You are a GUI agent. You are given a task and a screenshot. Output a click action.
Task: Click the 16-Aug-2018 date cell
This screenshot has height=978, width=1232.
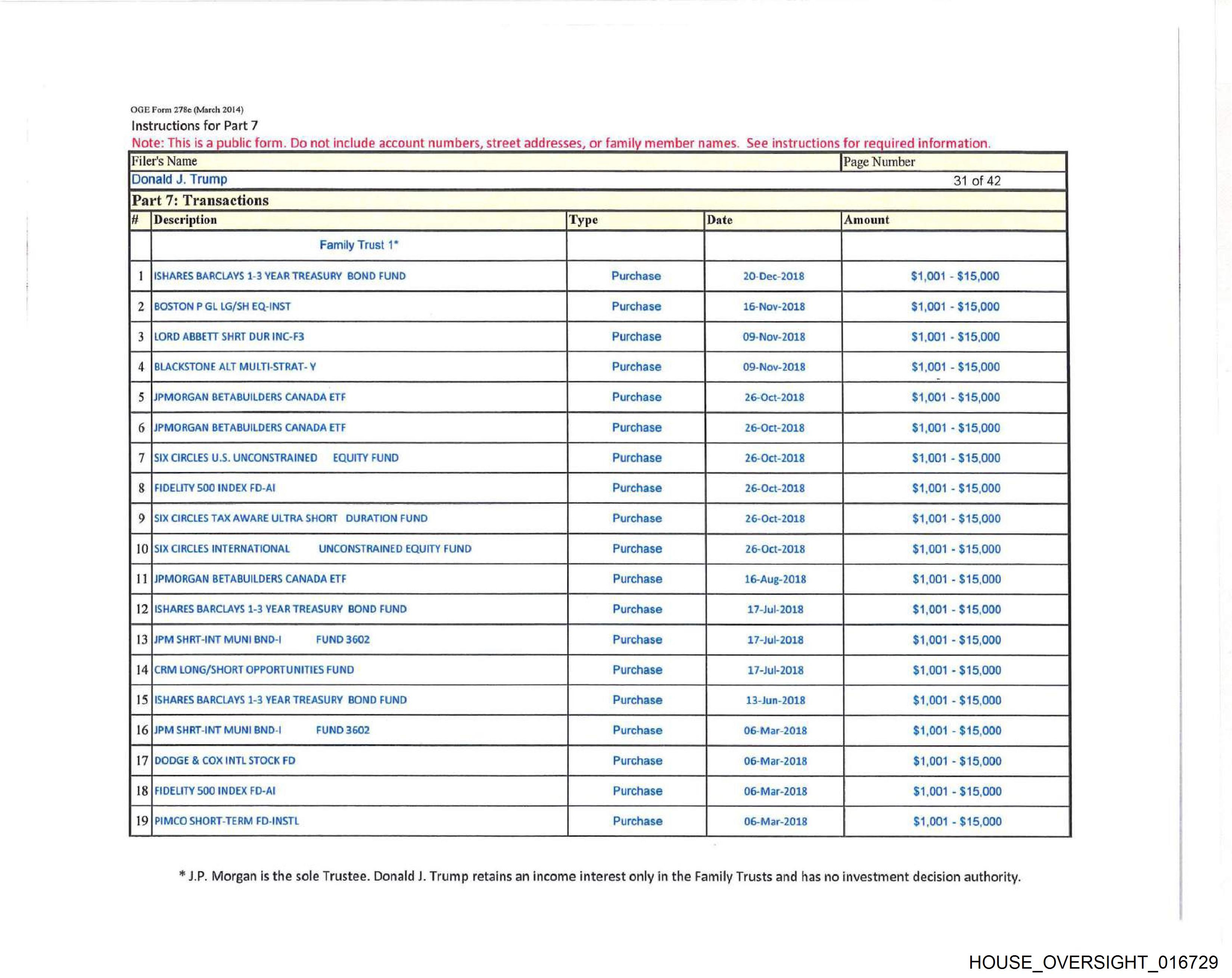click(775, 579)
